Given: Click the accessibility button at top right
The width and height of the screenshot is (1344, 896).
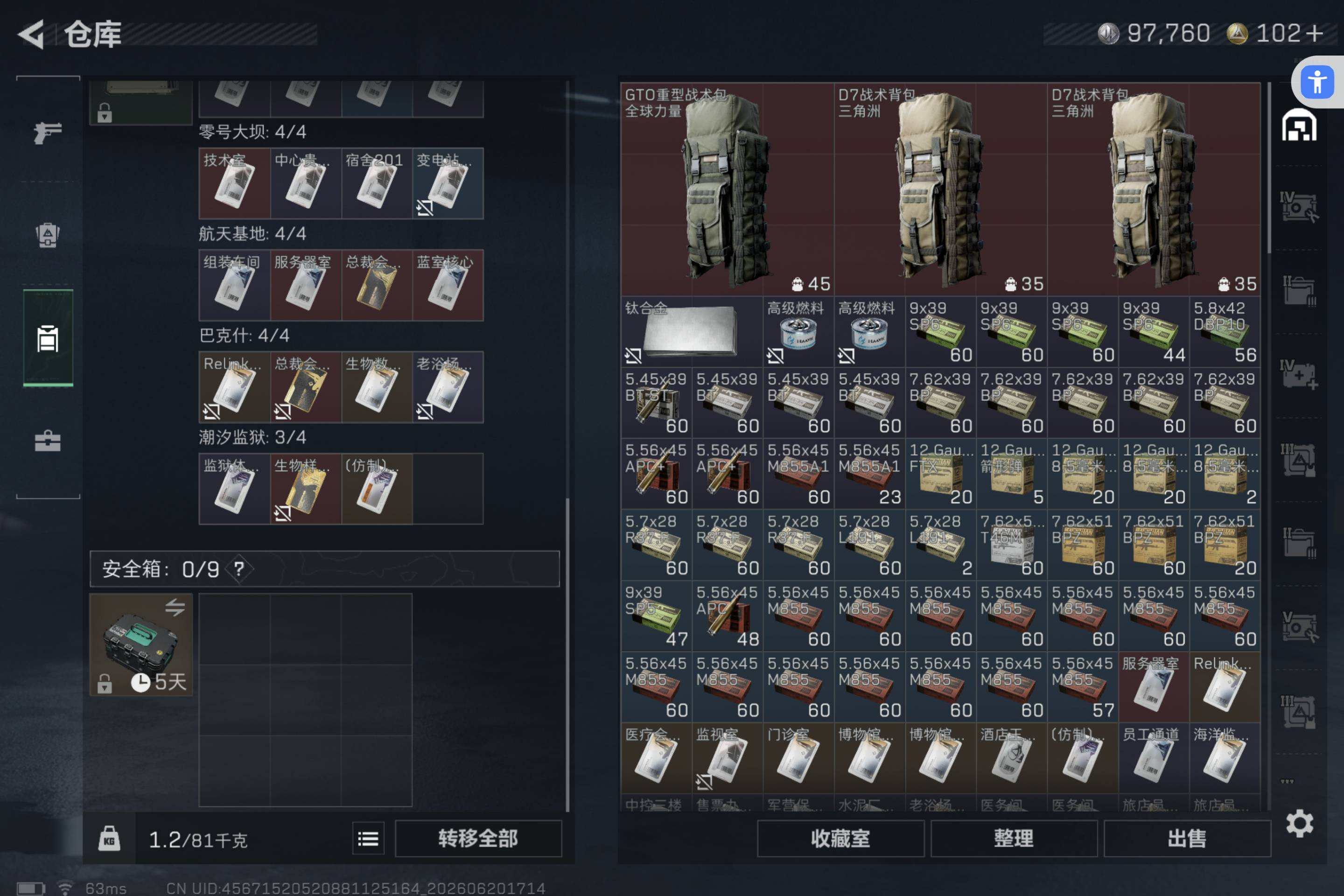Looking at the screenshot, I should pos(1317,82).
